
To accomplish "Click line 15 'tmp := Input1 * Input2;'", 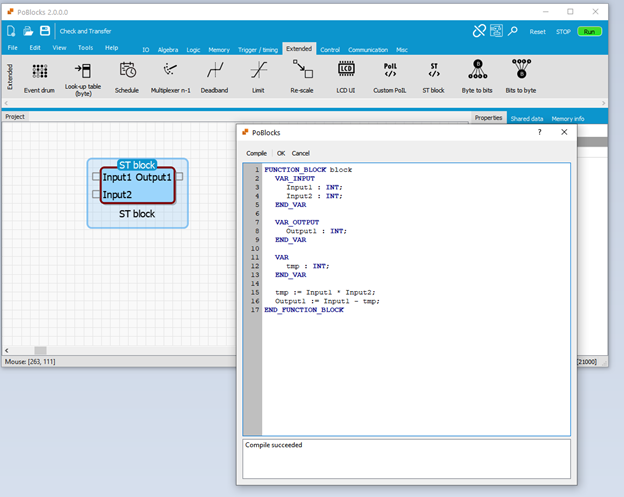I will pyautogui.click(x=325, y=292).
